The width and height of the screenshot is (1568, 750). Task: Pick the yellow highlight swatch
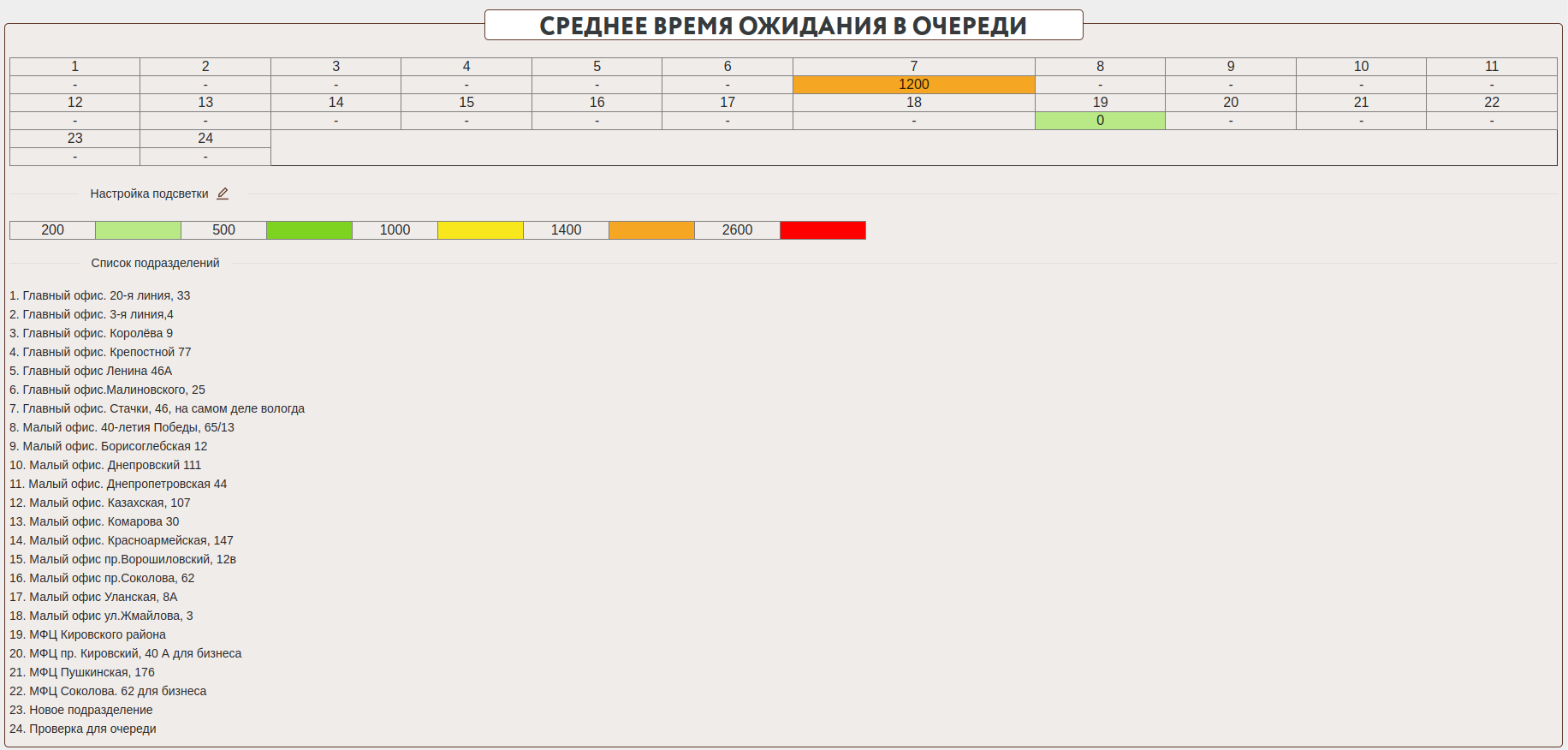(480, 230)
